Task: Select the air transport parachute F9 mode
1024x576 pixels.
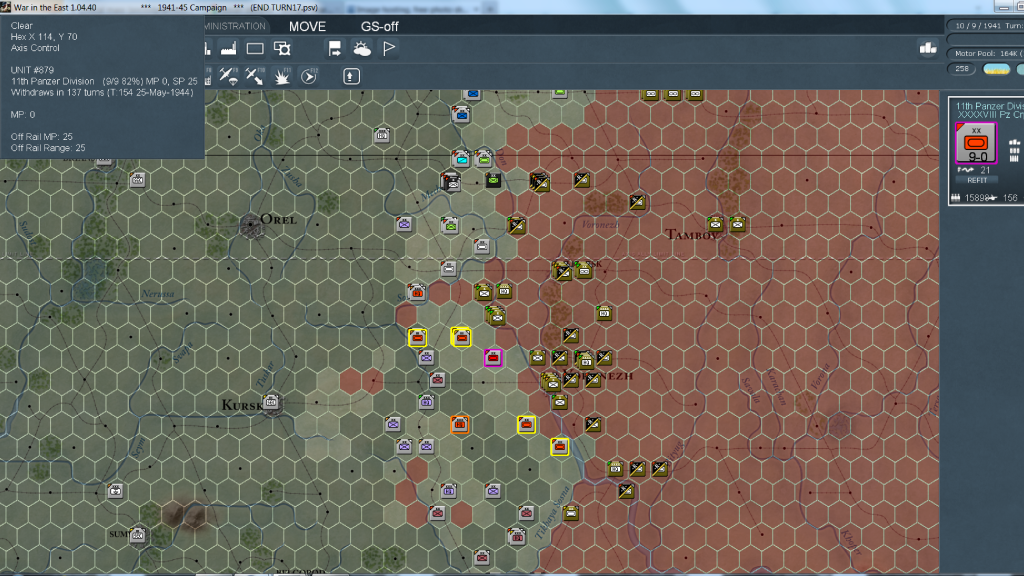Action: pos(228,76)
